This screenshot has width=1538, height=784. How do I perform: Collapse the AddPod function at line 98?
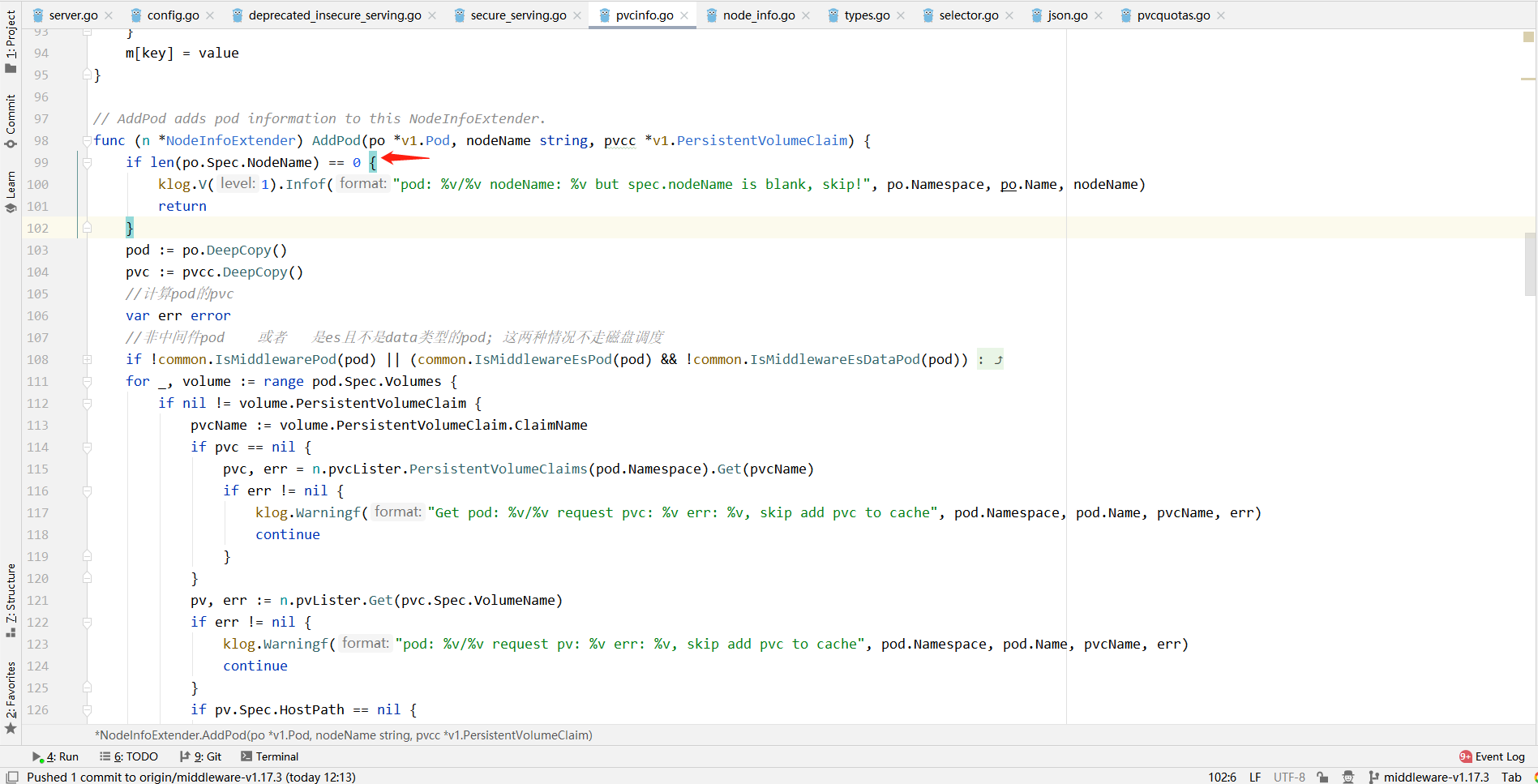pyautogui.click(x=87, y=140)
